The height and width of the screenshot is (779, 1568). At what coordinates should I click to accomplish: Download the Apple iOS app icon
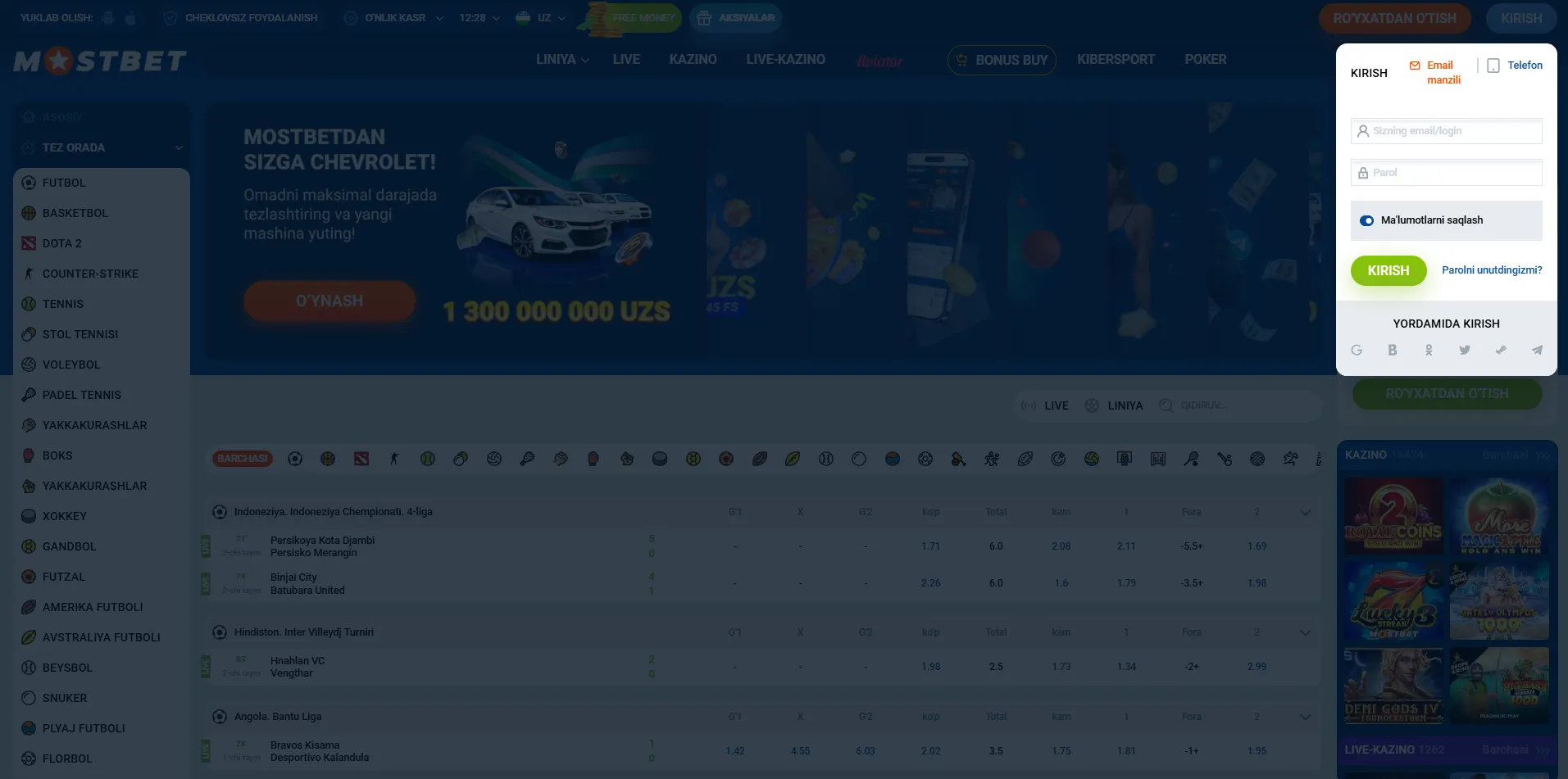pos(130,17)
